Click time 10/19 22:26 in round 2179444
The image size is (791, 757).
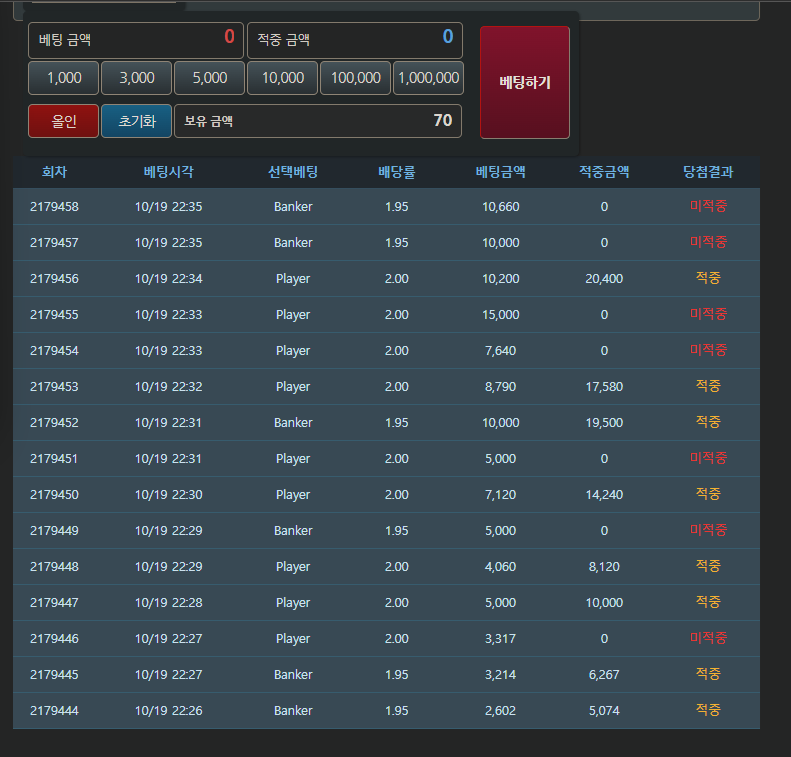[x=168, y=711]
